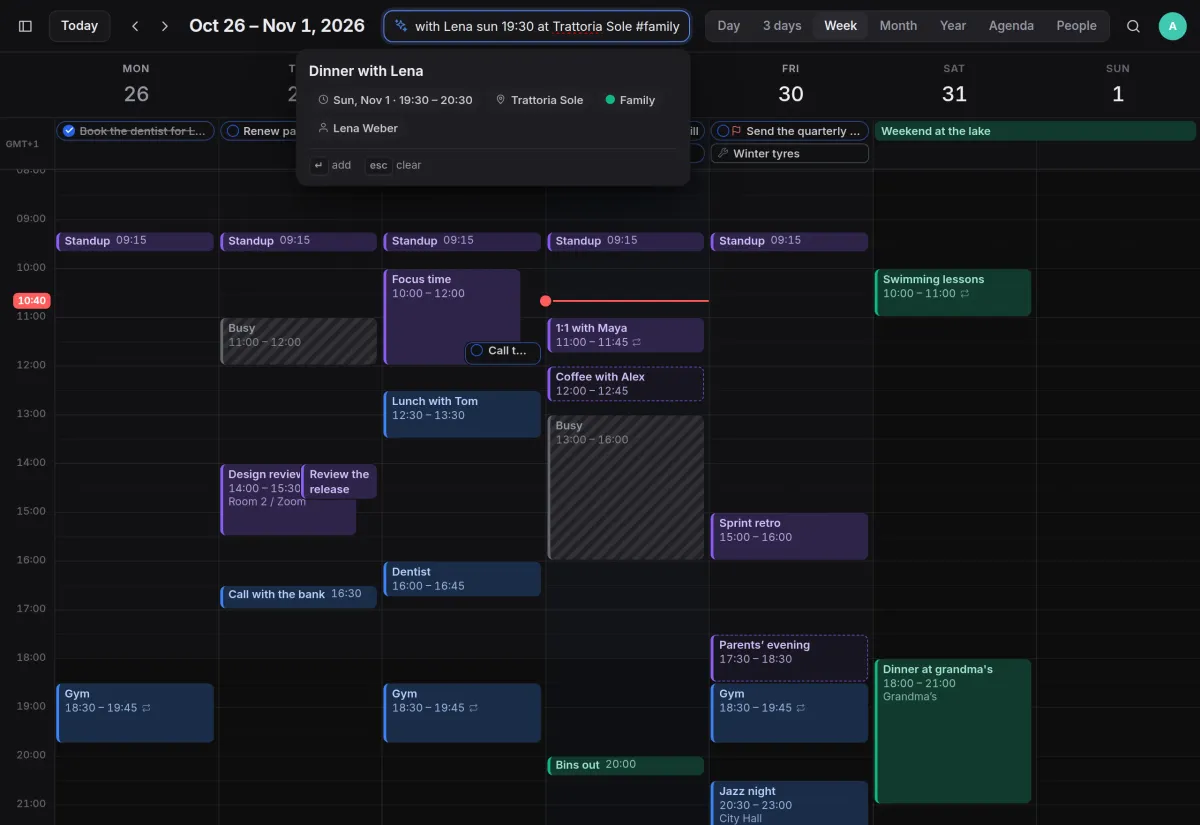Click the repeat icon on Wednesday's Gym event

pos(473,708)
